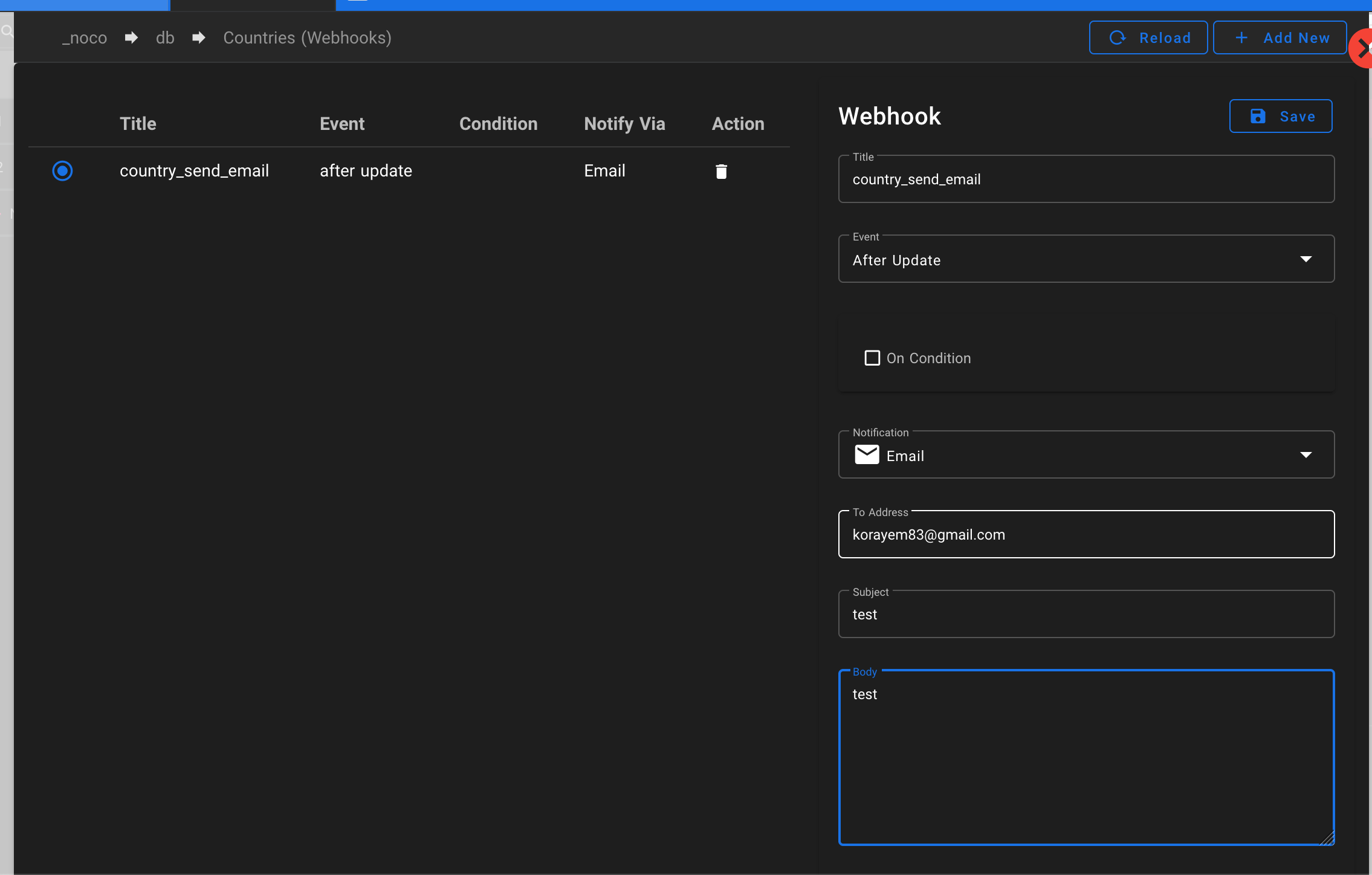The image size is (1372, 875).
Task: Navigate to the _noco breadcrumb
Action: click(84, 37)
